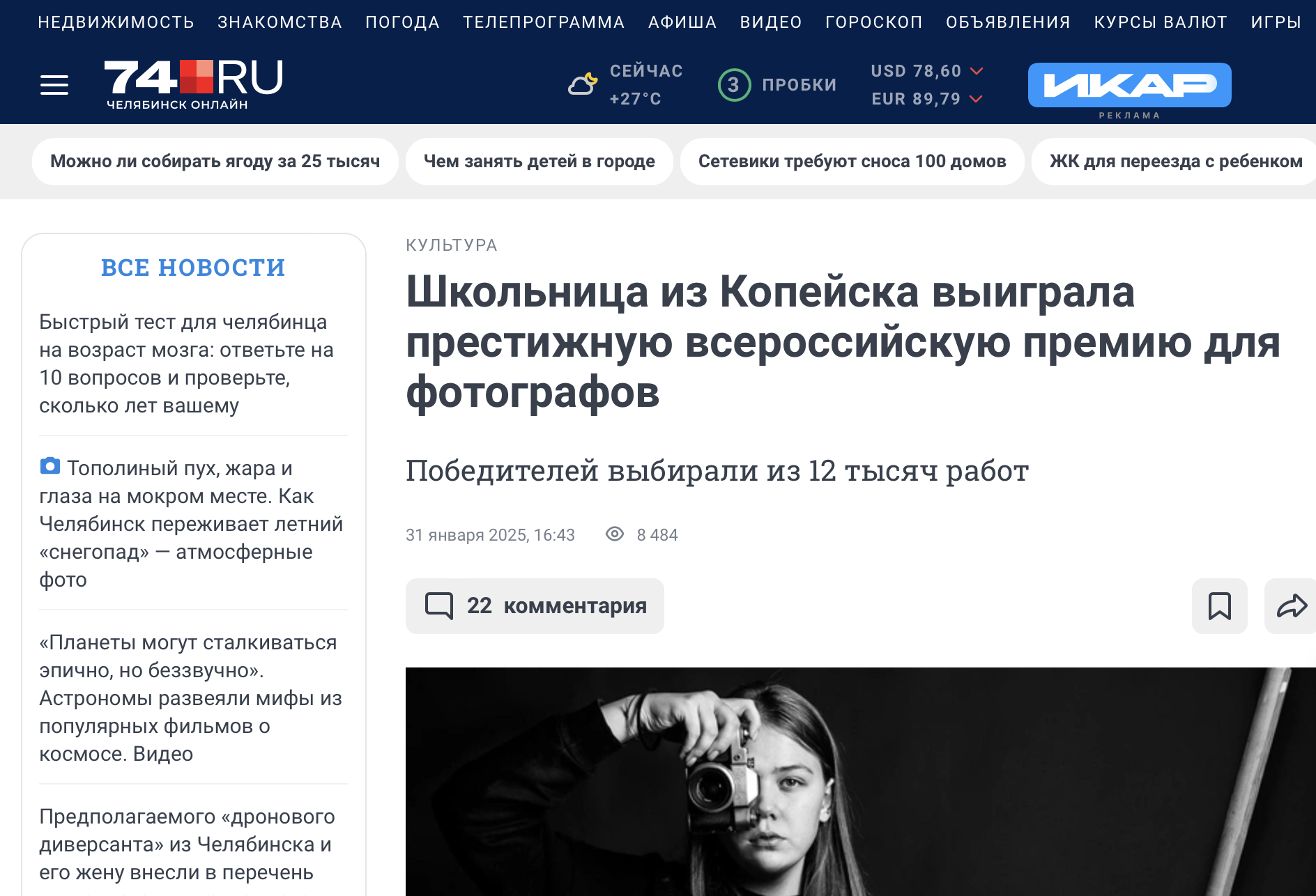Bookmark the article with the bookmark icon
This screenshot has width=1316, height=896.
[x=1219, y=605]
